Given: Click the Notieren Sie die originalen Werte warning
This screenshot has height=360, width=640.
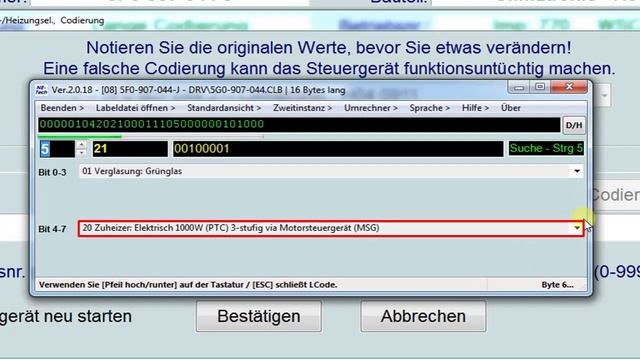Looking at the screenshot, I should pos(329,48).
